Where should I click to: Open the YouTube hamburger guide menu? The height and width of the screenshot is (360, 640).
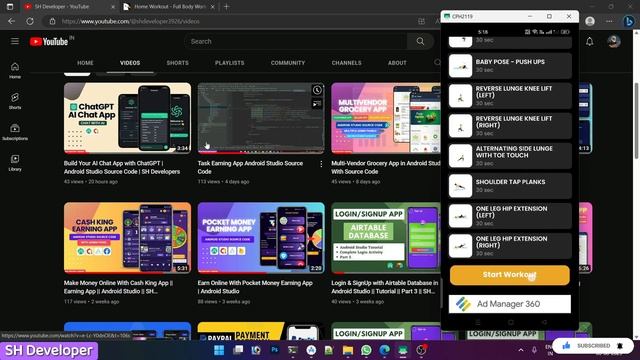[x=15, y=41]
